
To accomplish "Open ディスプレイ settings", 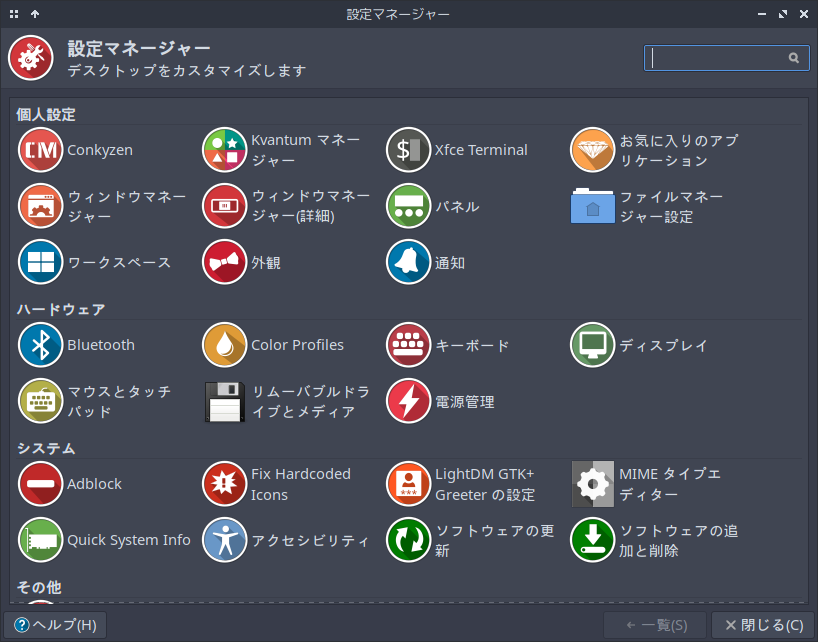I will click(639, 345).
